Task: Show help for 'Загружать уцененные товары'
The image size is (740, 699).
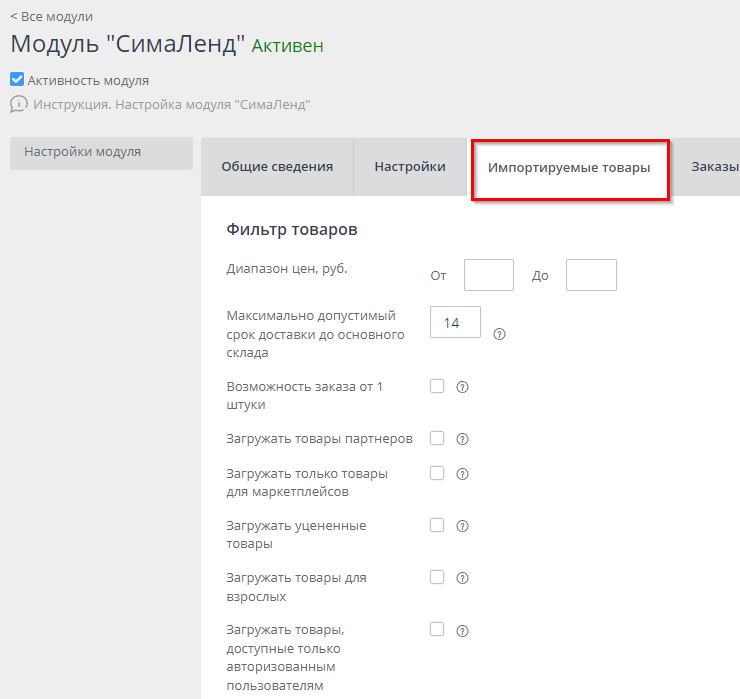Action: (462, 526)
